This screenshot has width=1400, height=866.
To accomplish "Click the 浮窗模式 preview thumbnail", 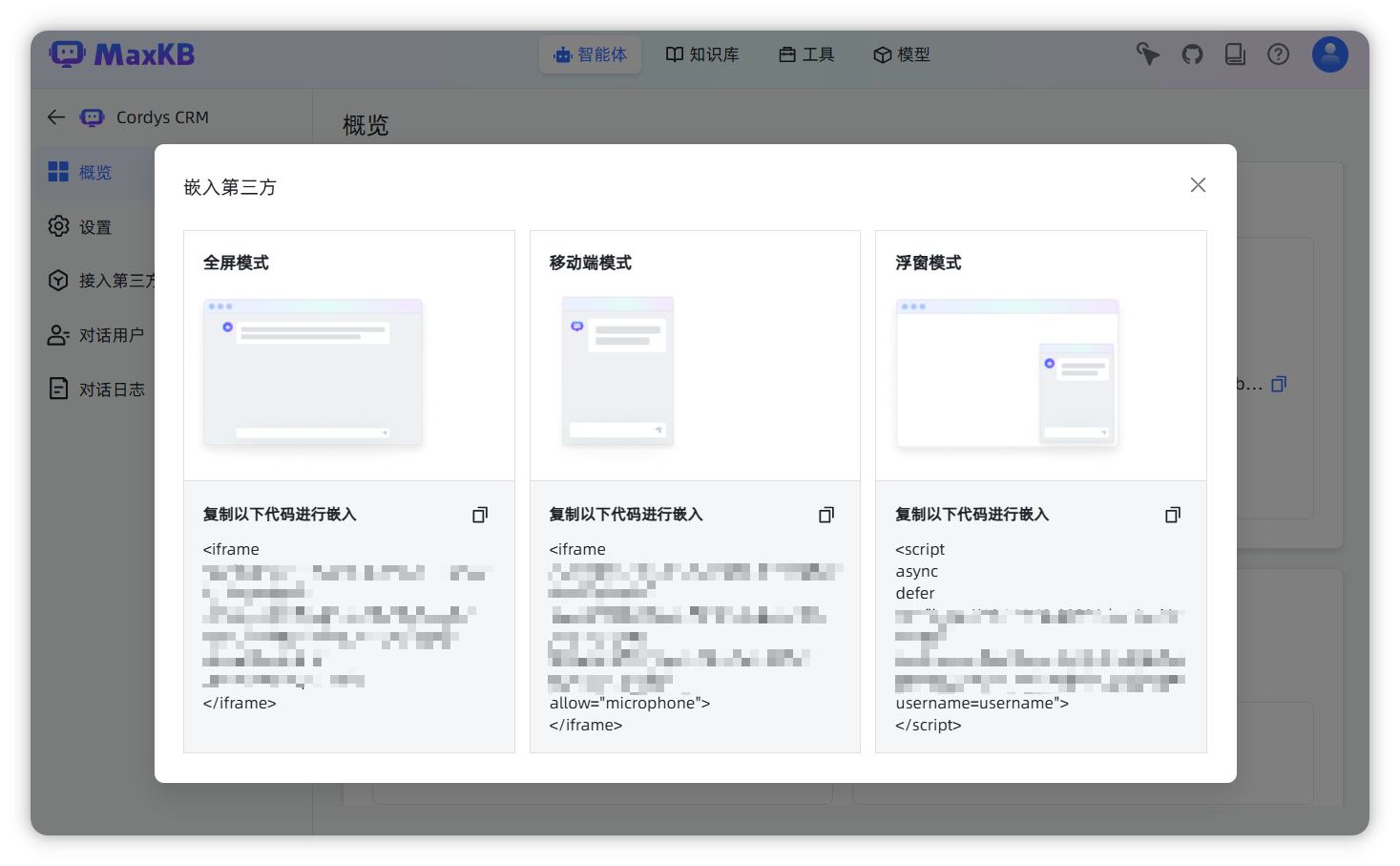I will [x=1007, y=372].
